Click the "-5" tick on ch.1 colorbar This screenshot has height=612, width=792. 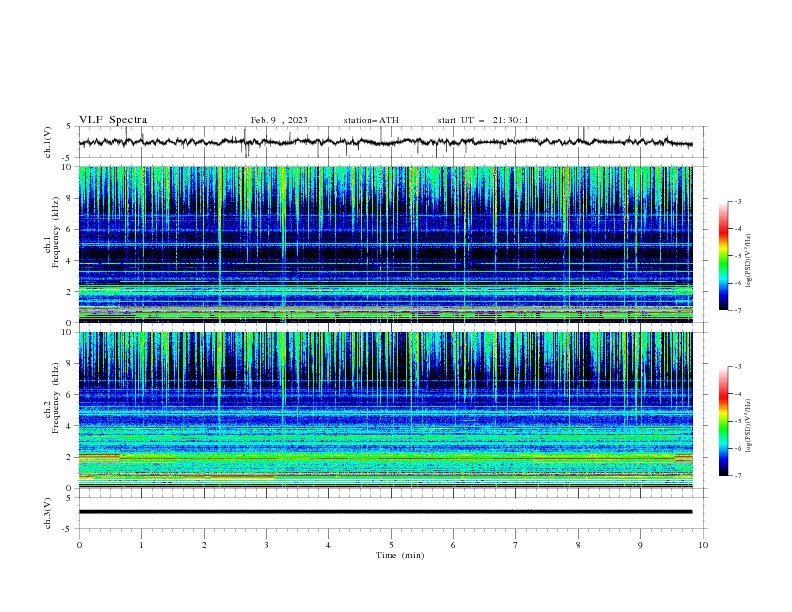737,256
